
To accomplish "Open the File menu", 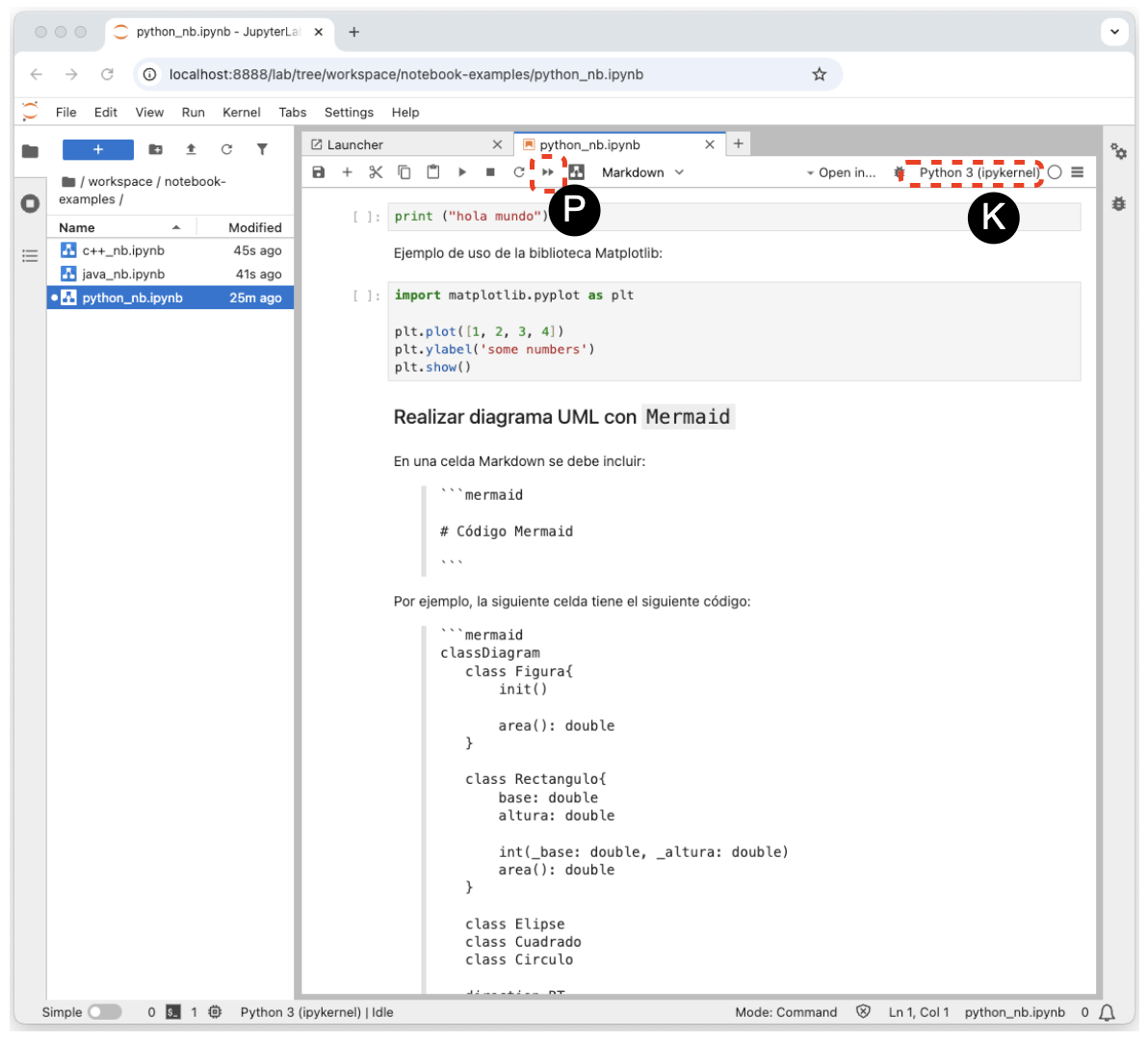I will click(65, 112).
